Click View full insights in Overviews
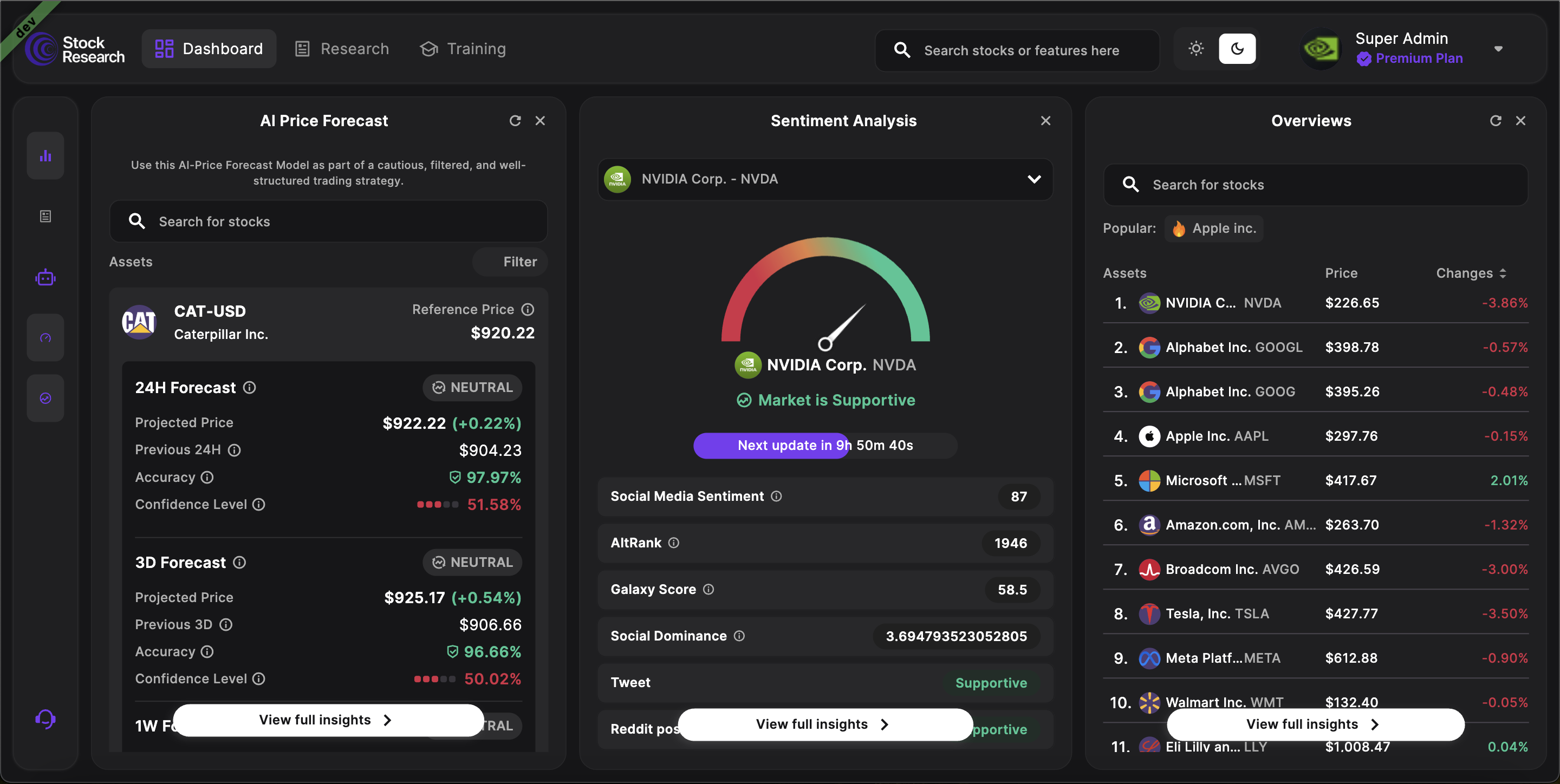The width and height of the screenshot is (1560, 784). tap(1316, 724)
